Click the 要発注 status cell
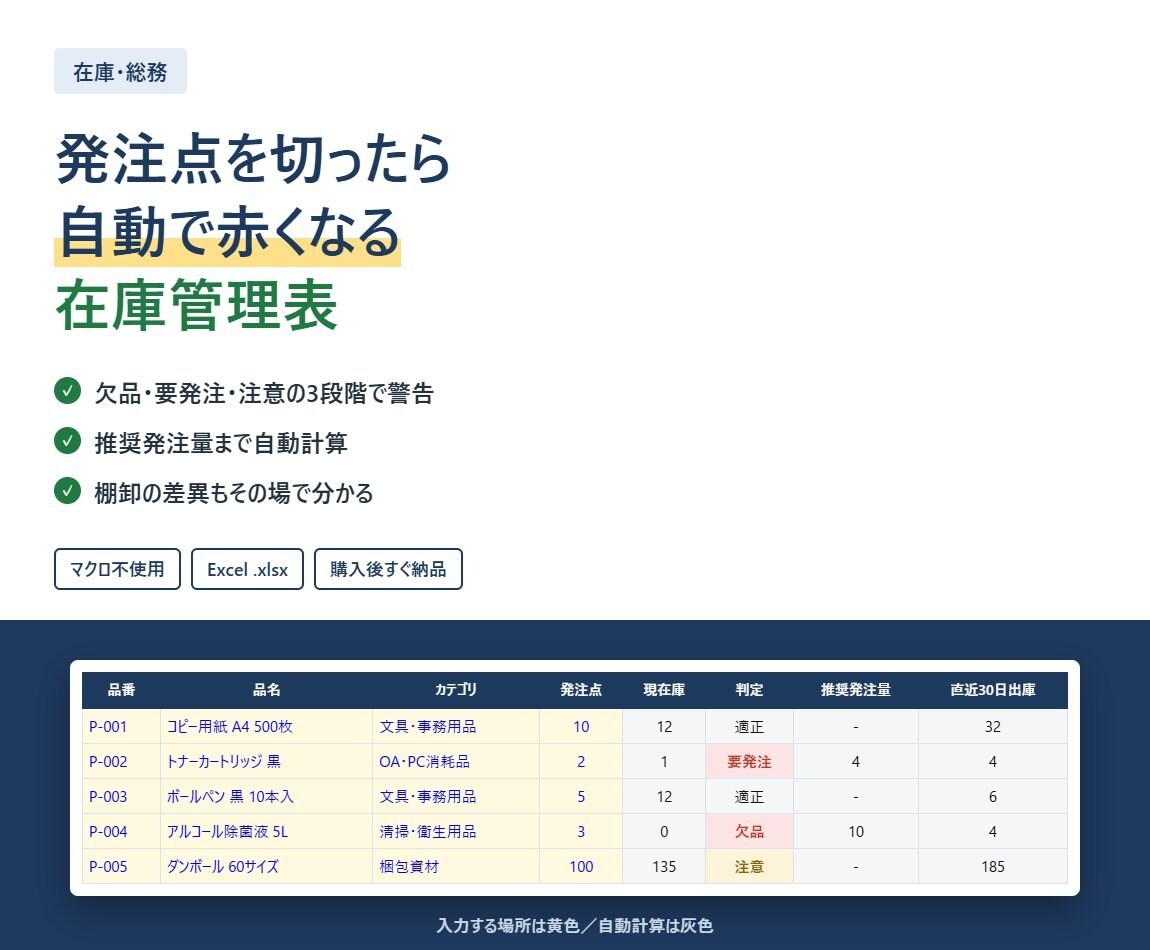This screenshot has width=1150, height=950. coord(749,761)
